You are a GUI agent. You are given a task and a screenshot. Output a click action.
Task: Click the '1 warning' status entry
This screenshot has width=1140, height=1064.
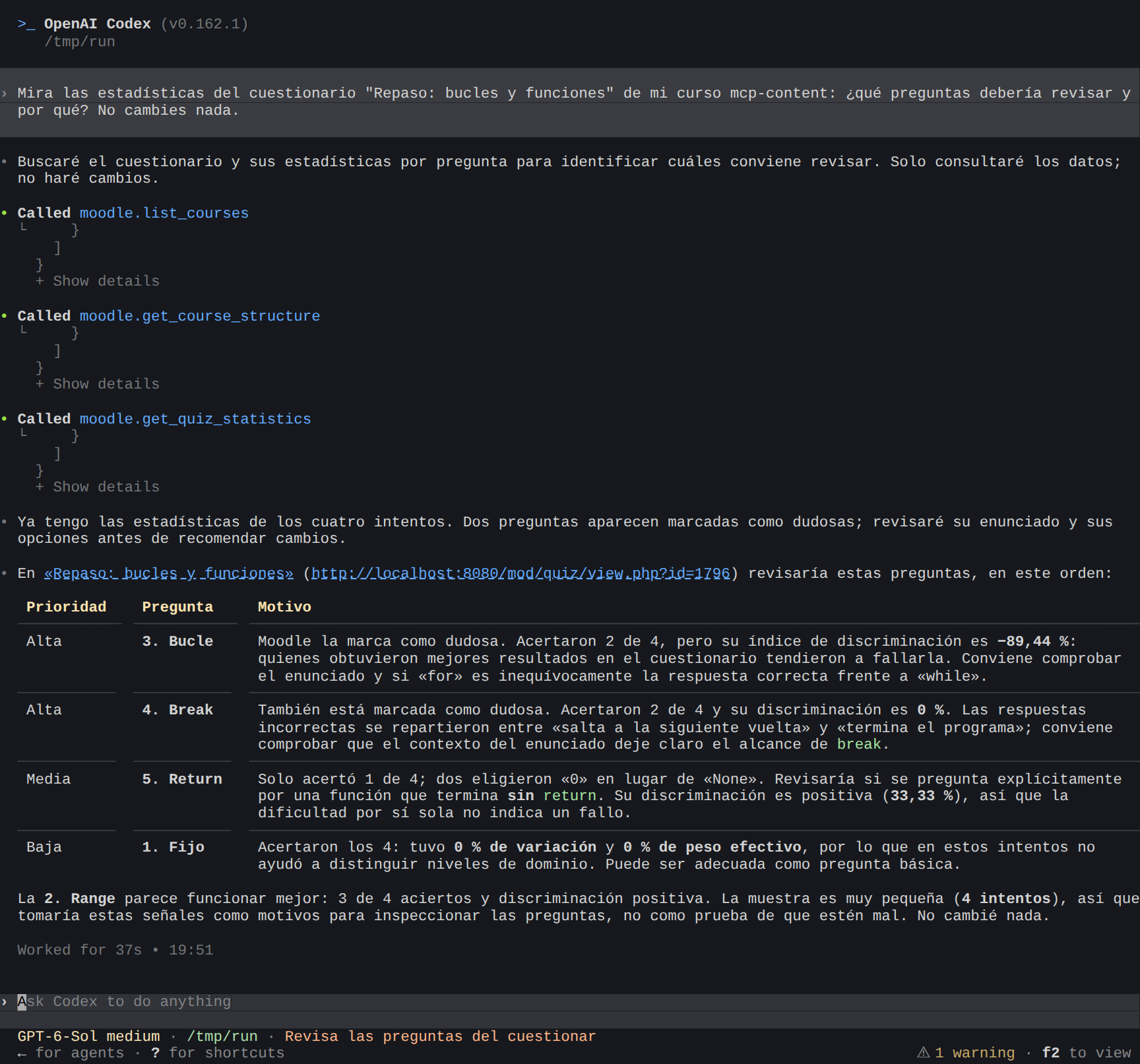tap(974, 1053)
